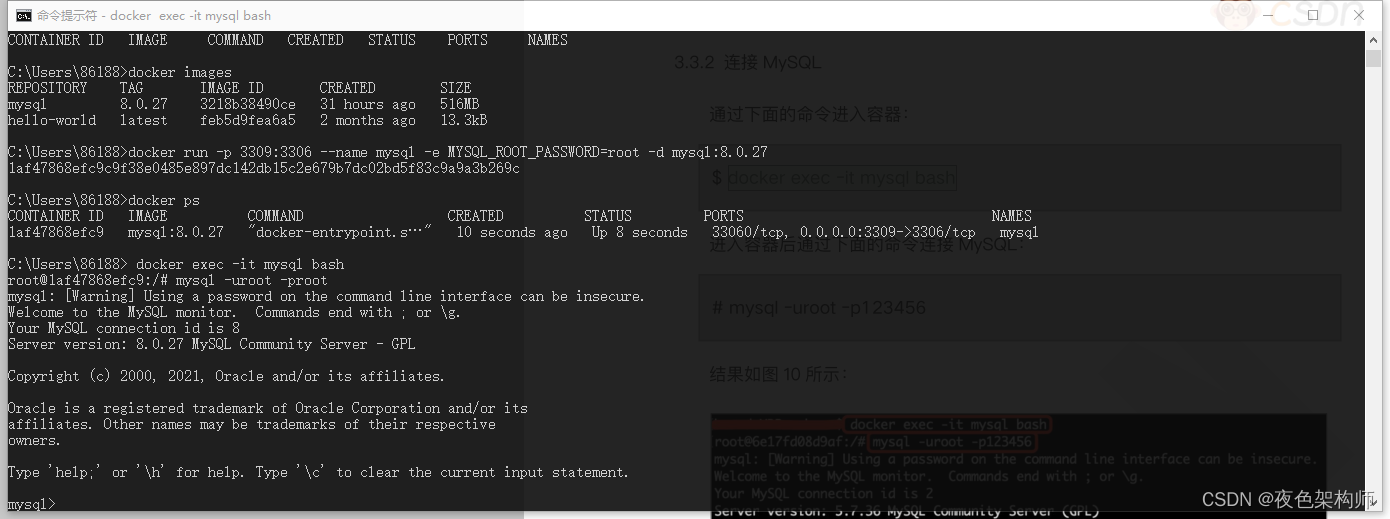Click the long container hash output line
This screenshot has width=1390, height=519.
click(263, 168)
